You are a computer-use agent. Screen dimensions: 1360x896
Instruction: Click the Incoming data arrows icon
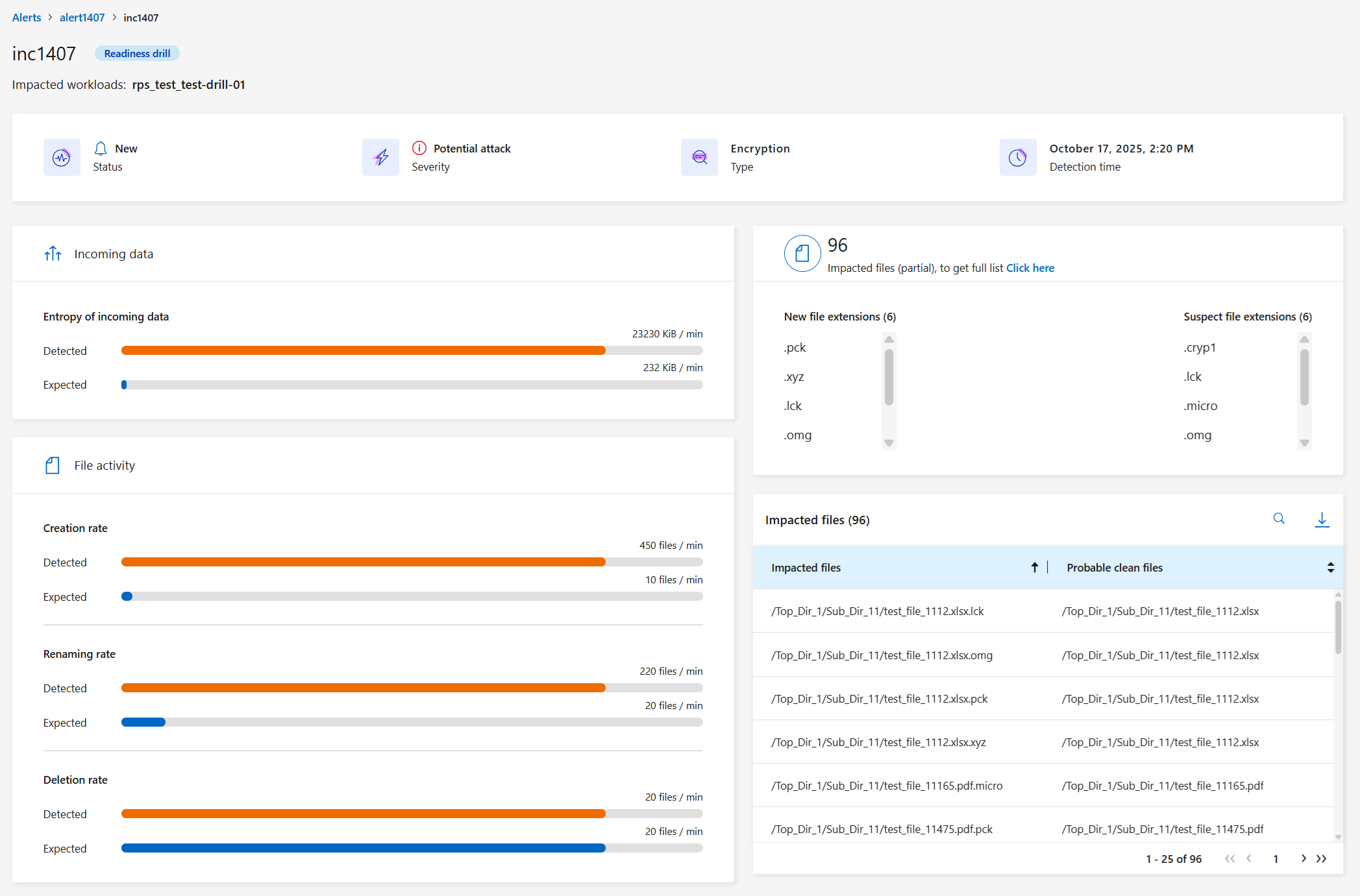(x=53, y=254)
